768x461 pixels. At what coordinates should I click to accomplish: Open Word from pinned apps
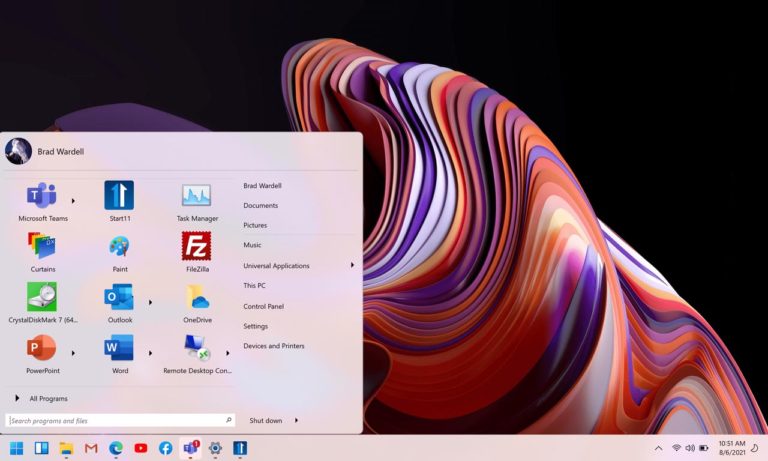tap(119, 347)
